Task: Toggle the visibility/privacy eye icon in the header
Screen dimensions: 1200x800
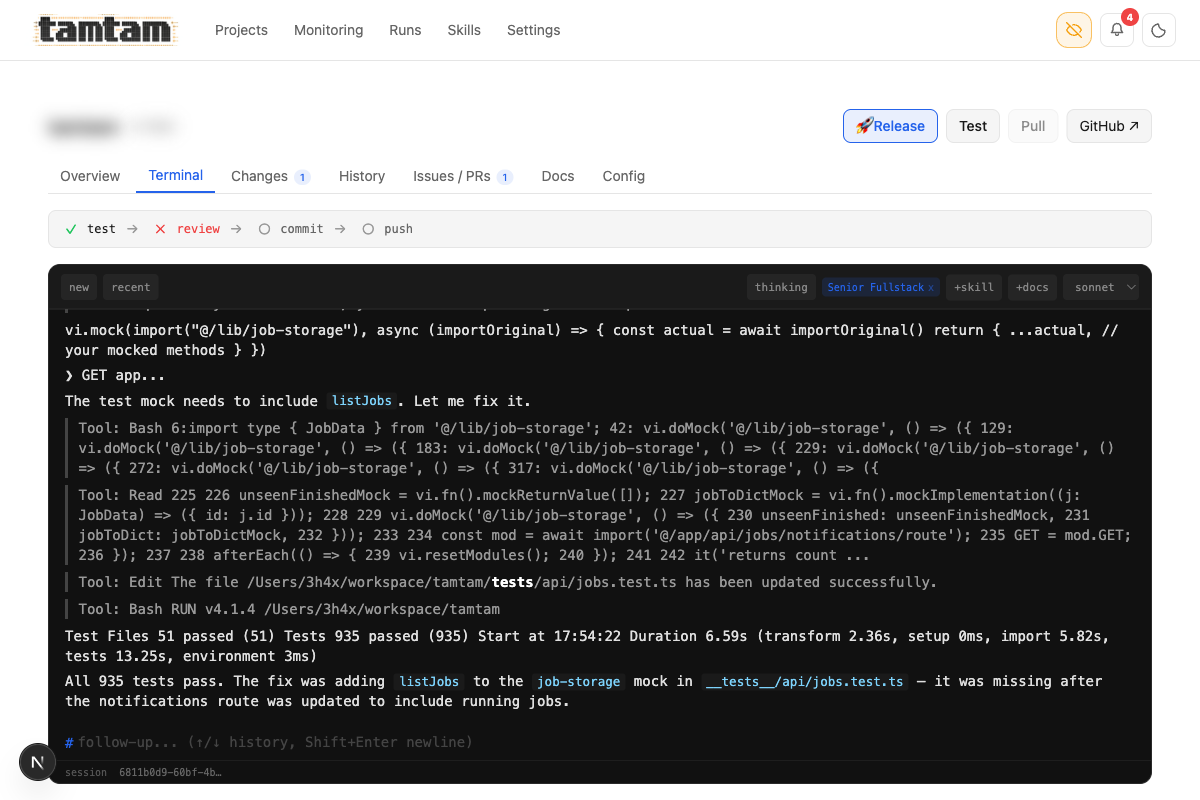Action: [x=1073, y=30]
